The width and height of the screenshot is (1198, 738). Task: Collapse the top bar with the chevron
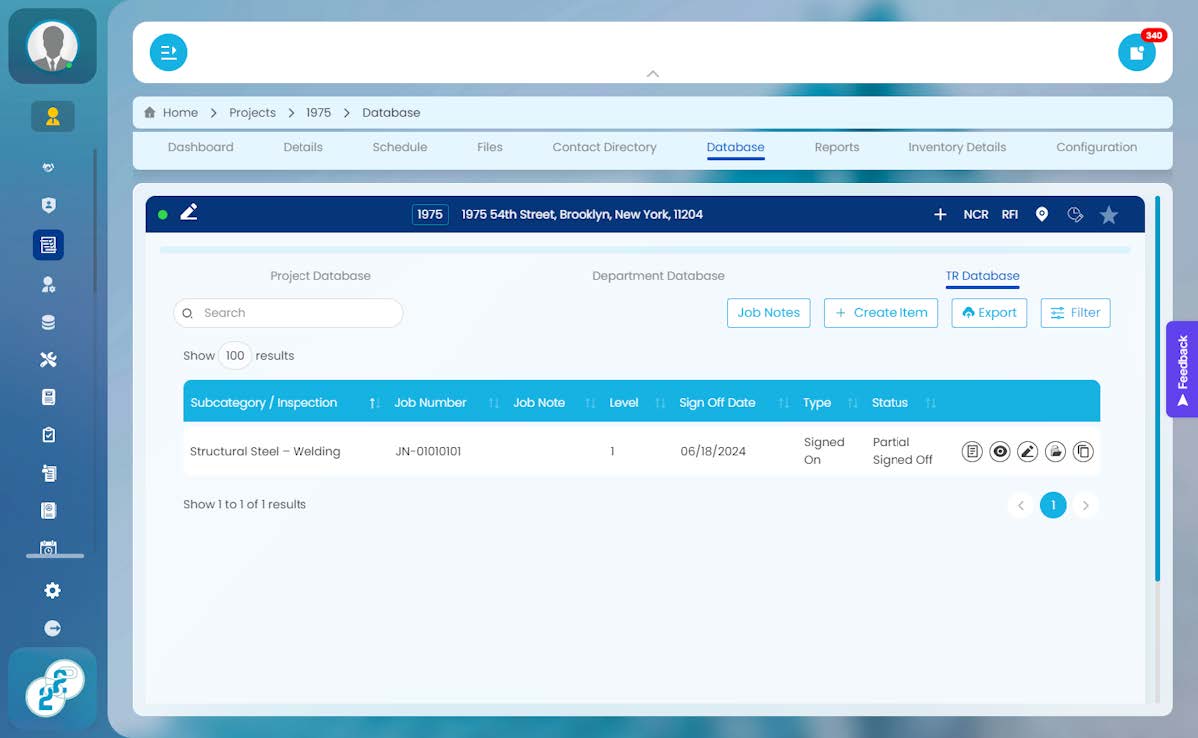[x=652, y=74]
